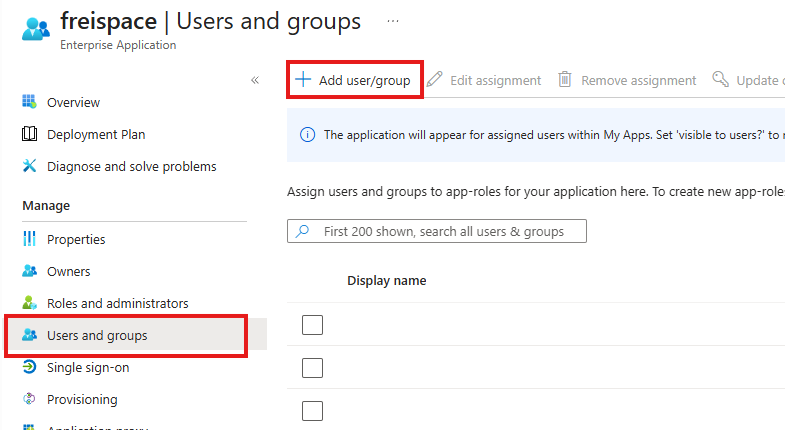The width and height of the screenshot is (785, 430).
Task: Open the Provisioning page
Action: (x=82, y=399)
